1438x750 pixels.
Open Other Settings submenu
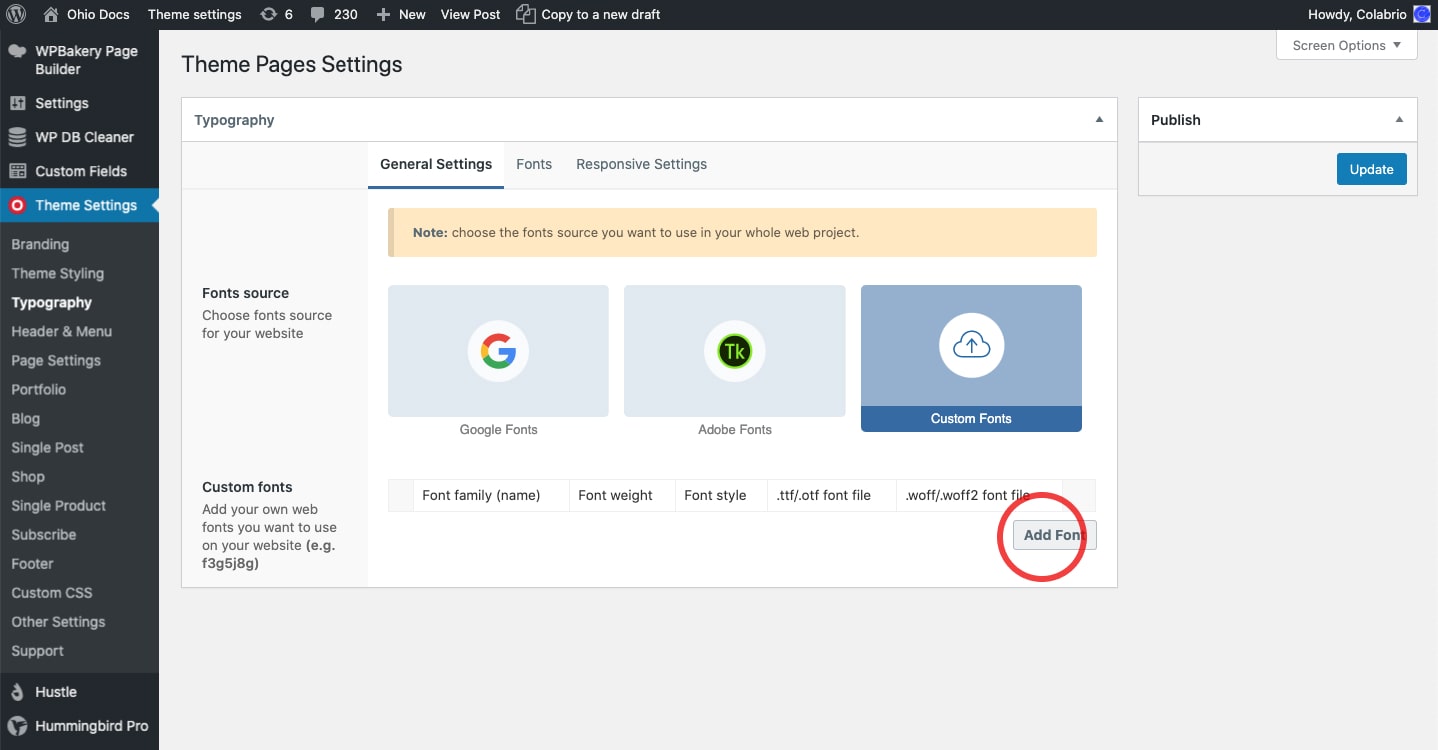(x=58, y=621)
